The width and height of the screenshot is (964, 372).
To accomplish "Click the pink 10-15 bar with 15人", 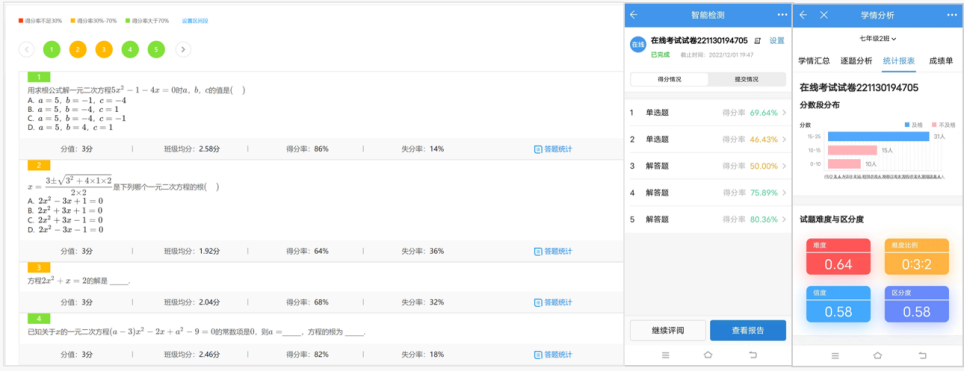I will click(x=852, y=150).
